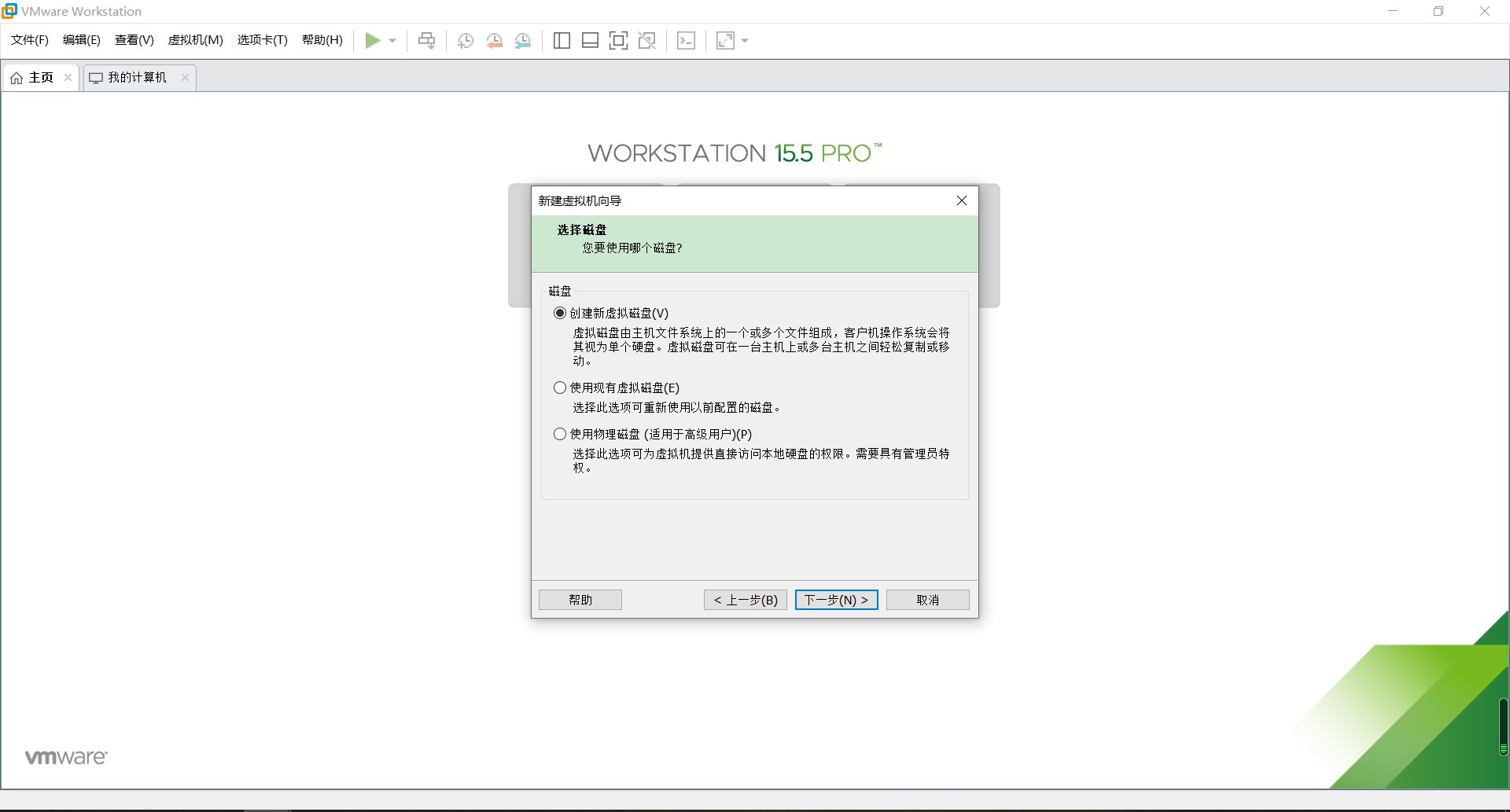Open the 文件(F) menu
Image resolution: width=1510 pixels, height=812 pixels.
(30, 40)
